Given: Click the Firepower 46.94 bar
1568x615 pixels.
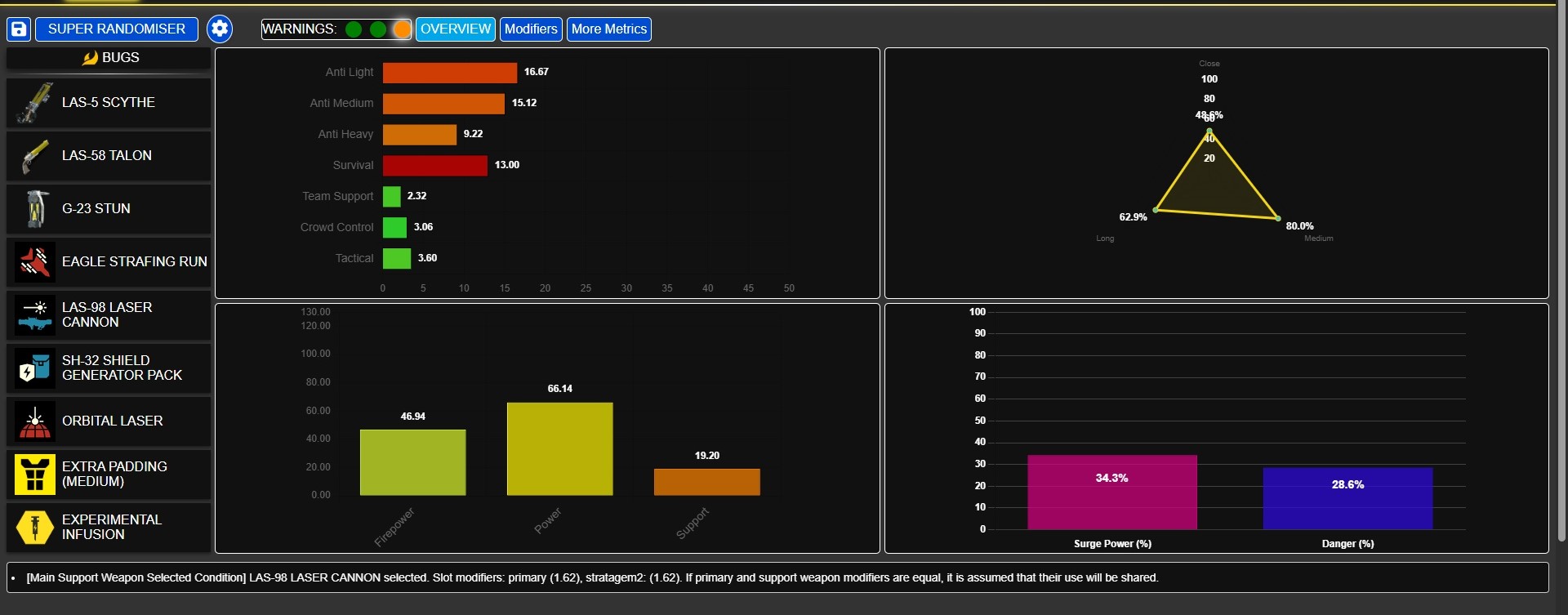Looking at the screenshot, I should point(413,462).
